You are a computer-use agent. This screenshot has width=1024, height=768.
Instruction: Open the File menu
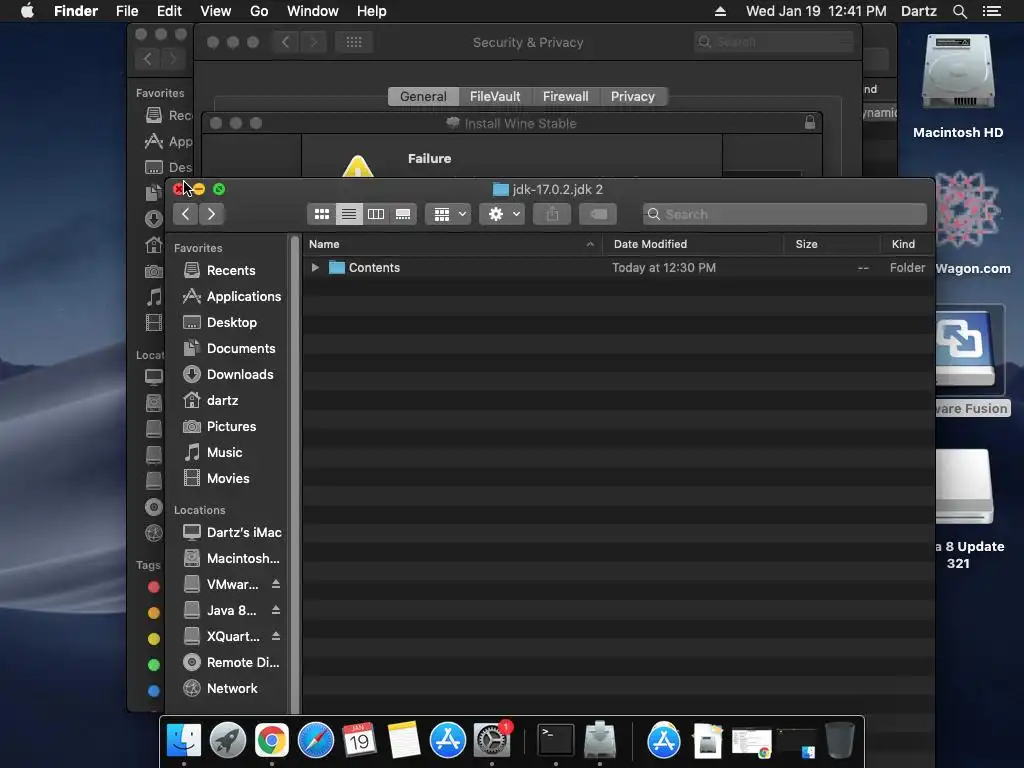tap(127, 11)
